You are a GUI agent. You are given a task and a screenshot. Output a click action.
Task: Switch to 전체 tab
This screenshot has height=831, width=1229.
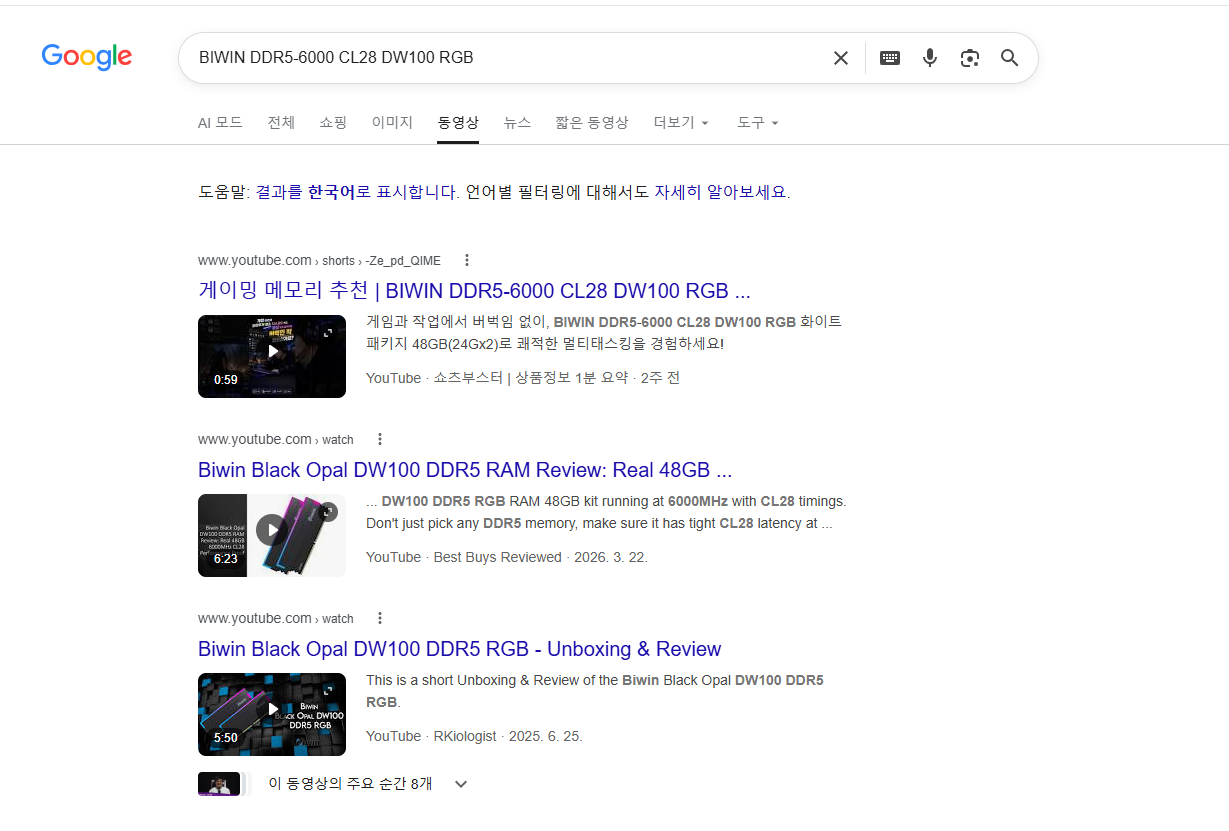pos(281,123)
